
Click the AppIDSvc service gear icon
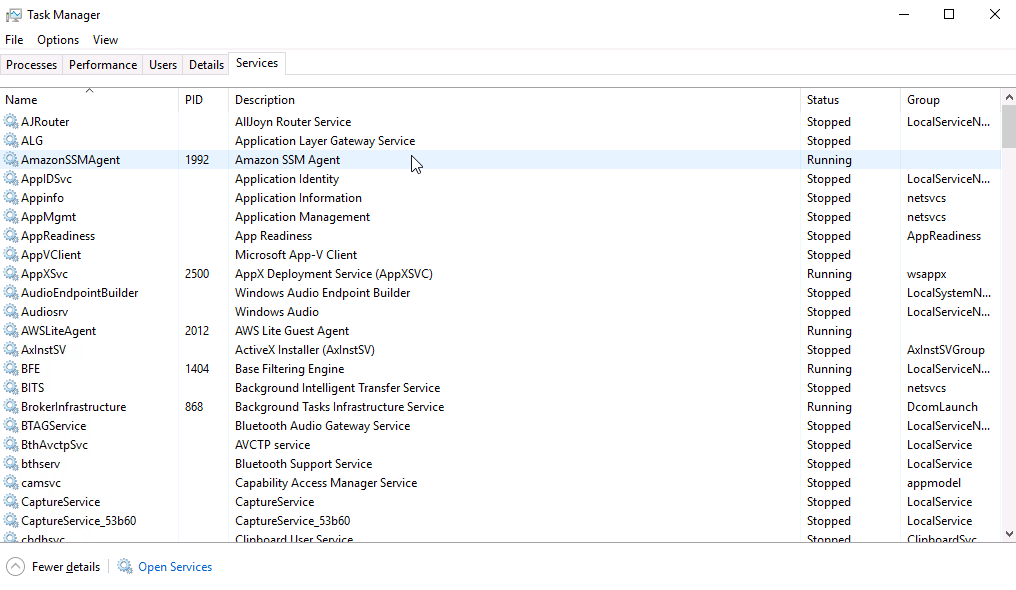11,179
